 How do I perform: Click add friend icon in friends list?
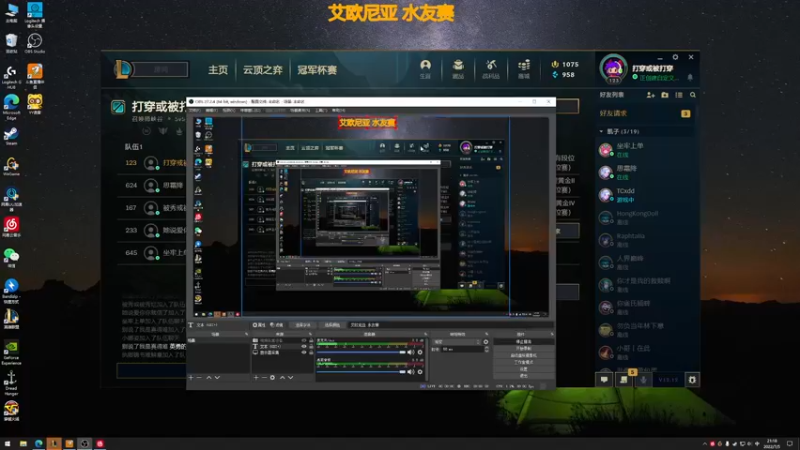[x=651, y=95]
